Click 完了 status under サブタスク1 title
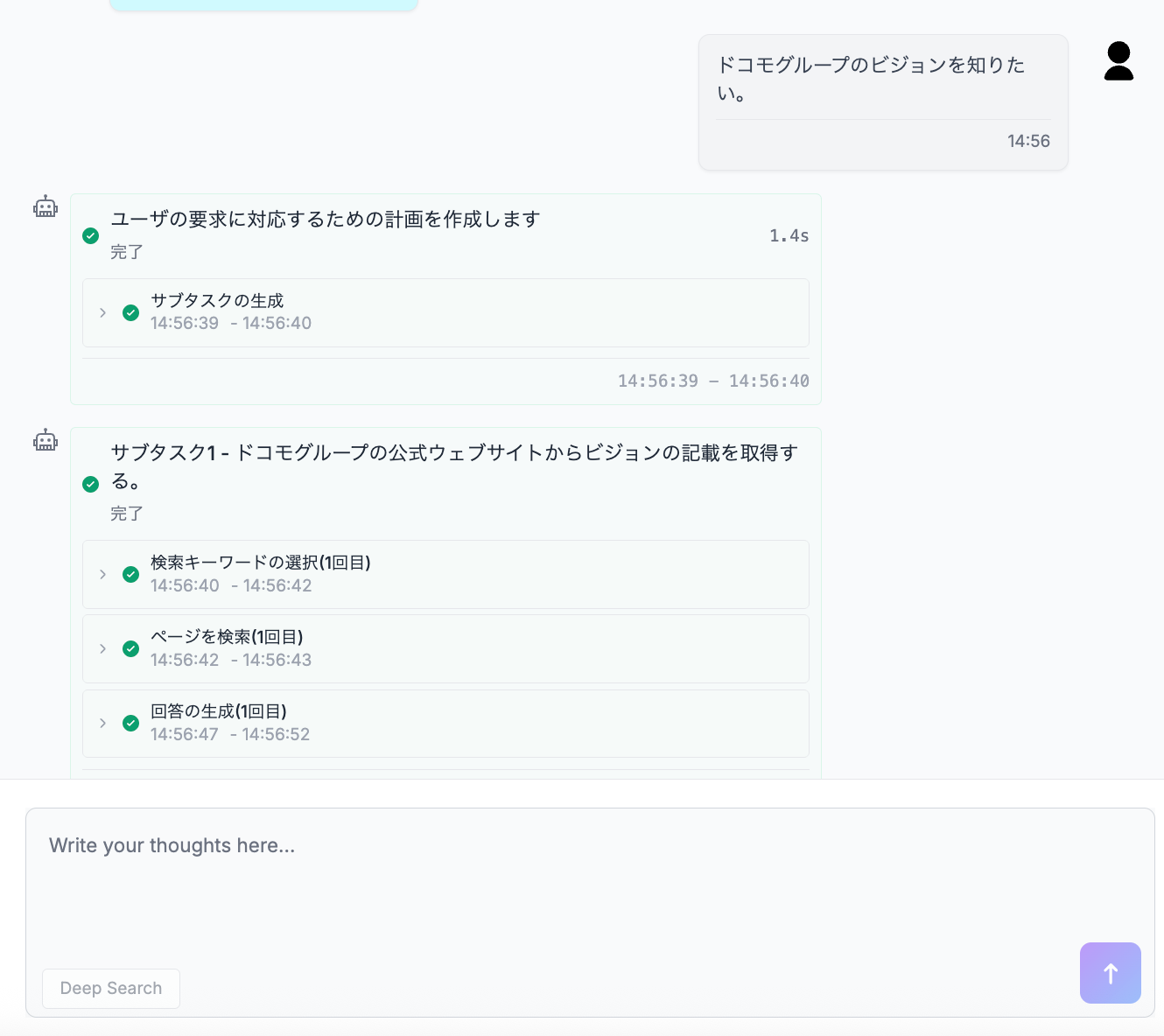This screenshot has width=1164, height=1036. tap(127, 514)
